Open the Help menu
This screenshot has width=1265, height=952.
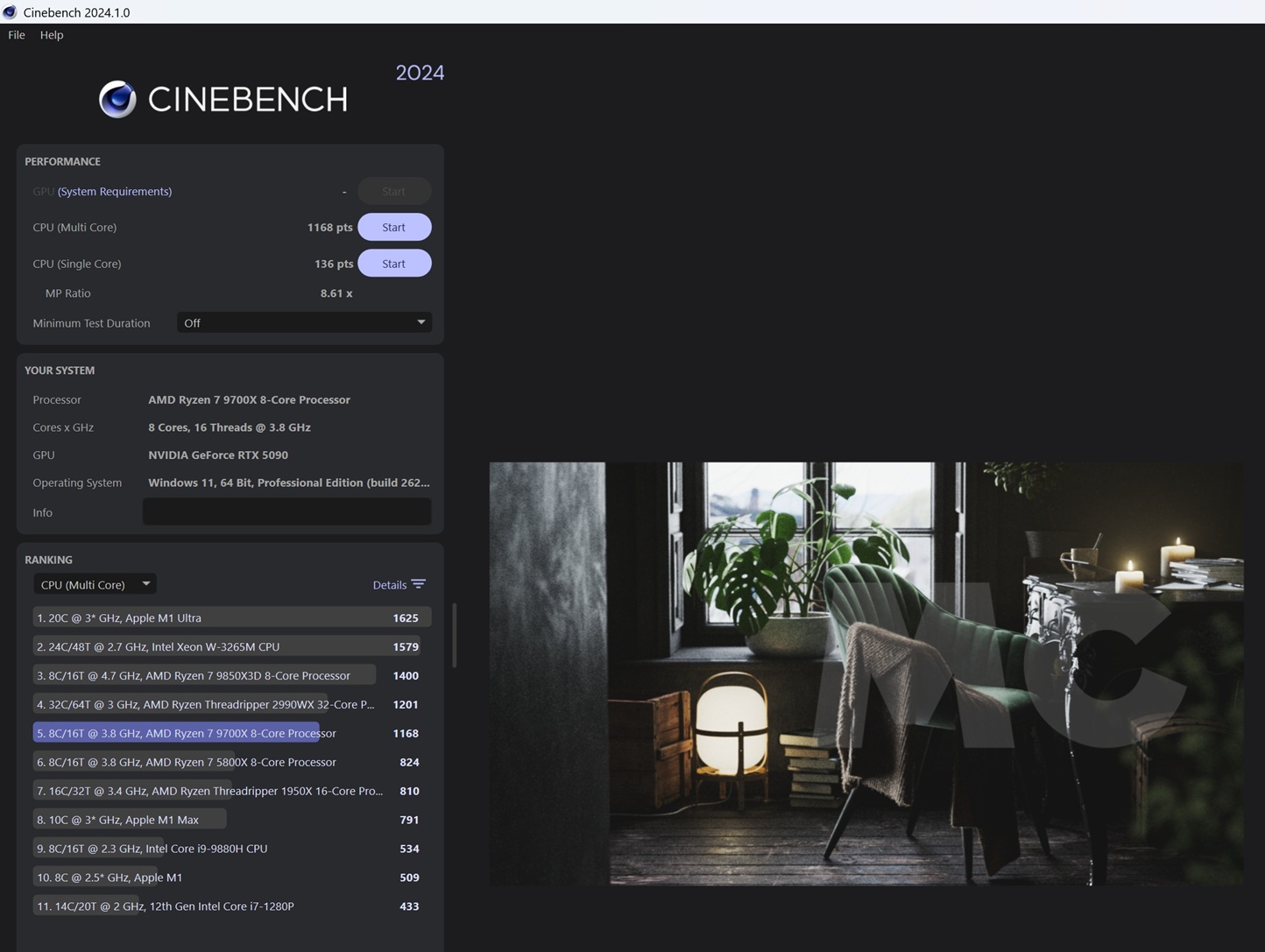pos(52,35)
